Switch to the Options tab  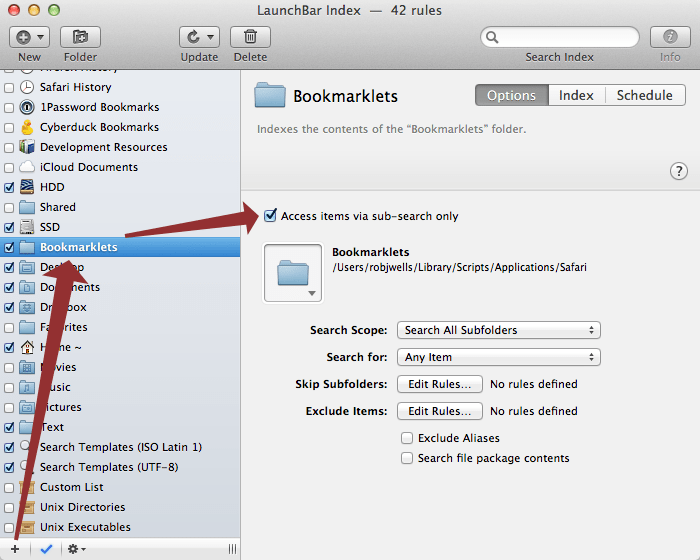point(512,95)
